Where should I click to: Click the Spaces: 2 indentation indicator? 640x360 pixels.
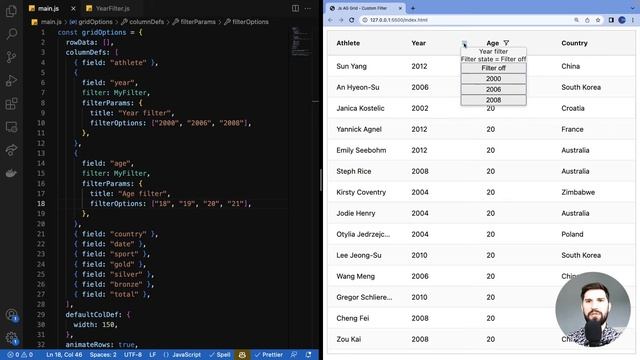pos(103,355)
